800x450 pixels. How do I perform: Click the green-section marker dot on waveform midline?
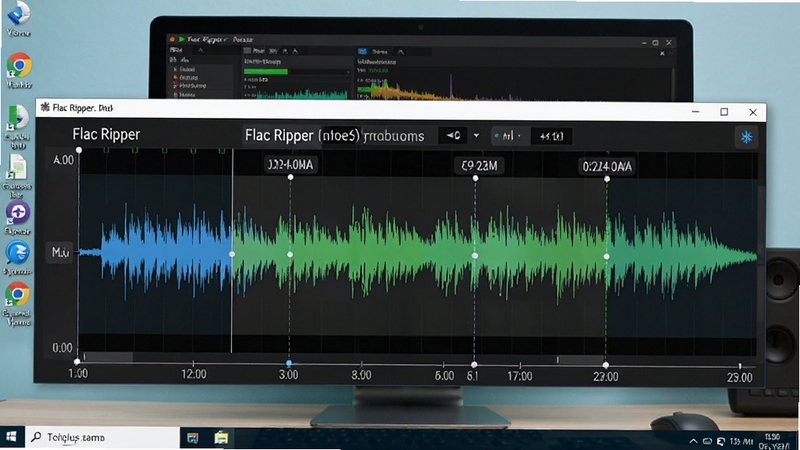[290, 255]
